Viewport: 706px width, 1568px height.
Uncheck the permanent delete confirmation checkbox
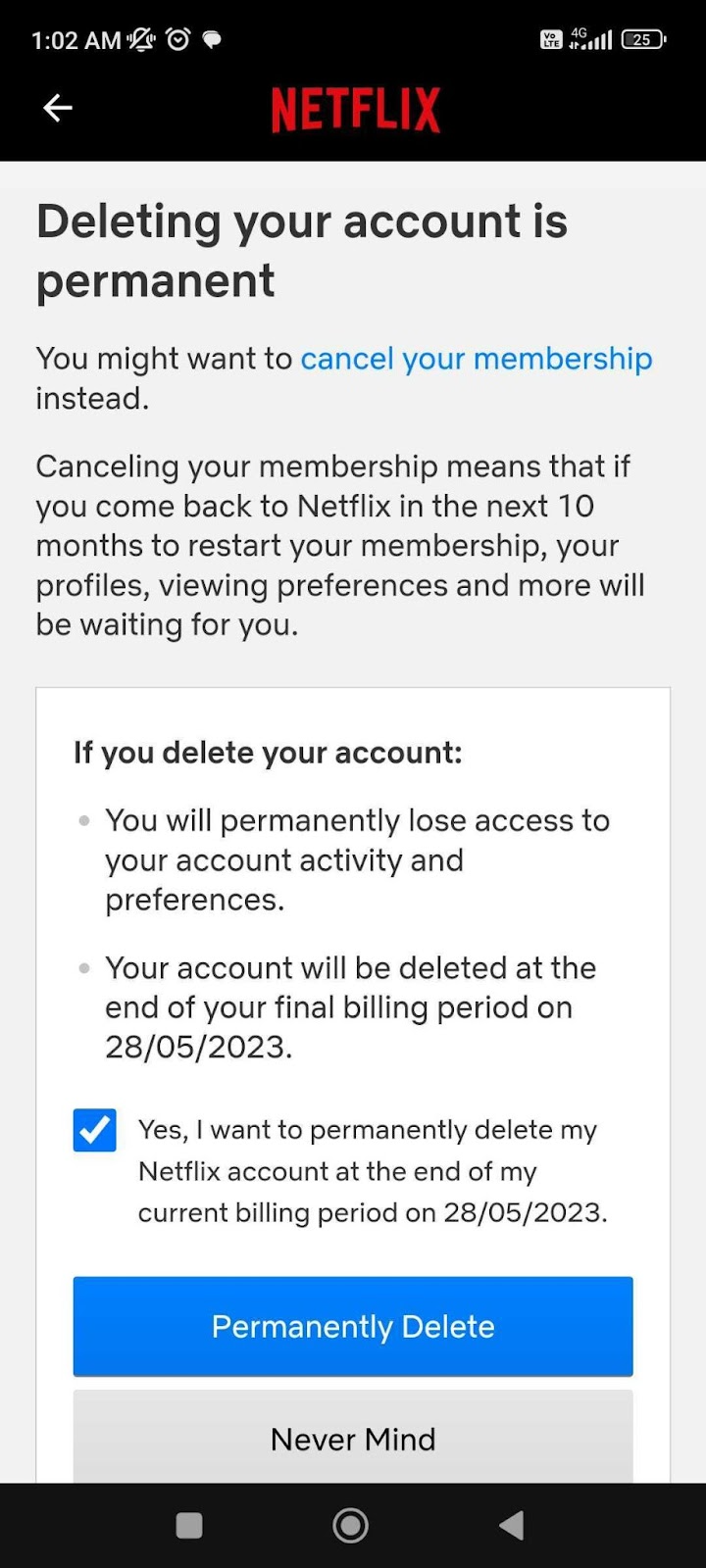pyautogui.click(x=95, y=1130)
